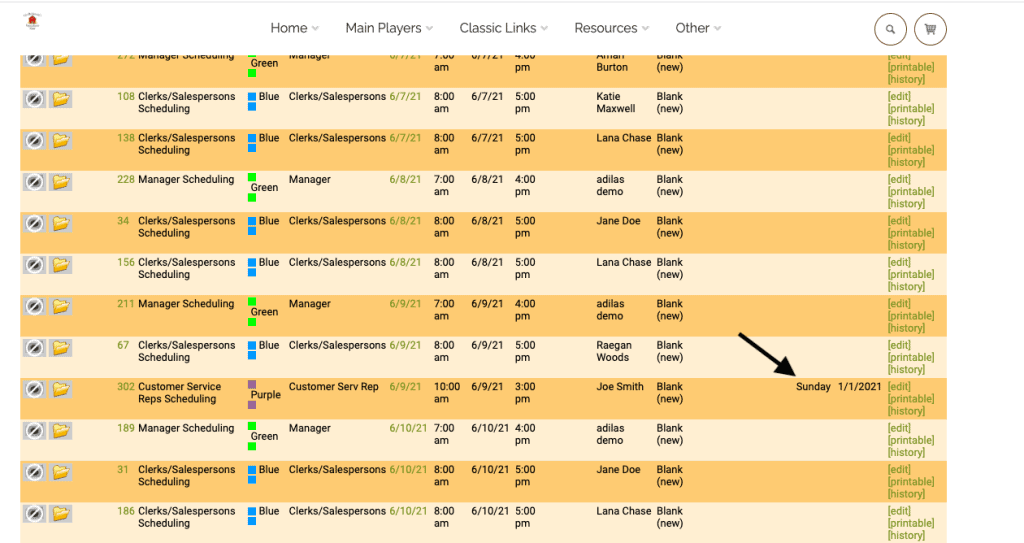Click the 6/10/21 date link in row 186
This screenshot has width=1024, height=543.
click(408, 511)
